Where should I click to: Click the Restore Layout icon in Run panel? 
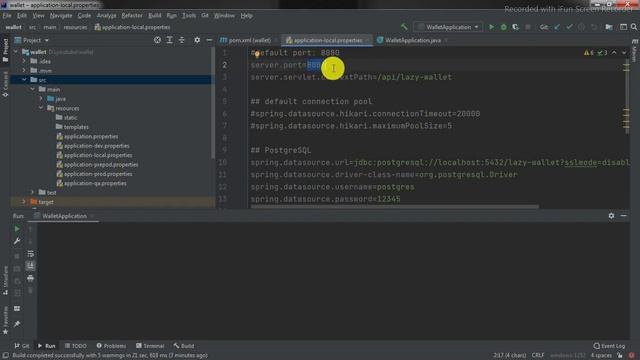coord(17,309)
